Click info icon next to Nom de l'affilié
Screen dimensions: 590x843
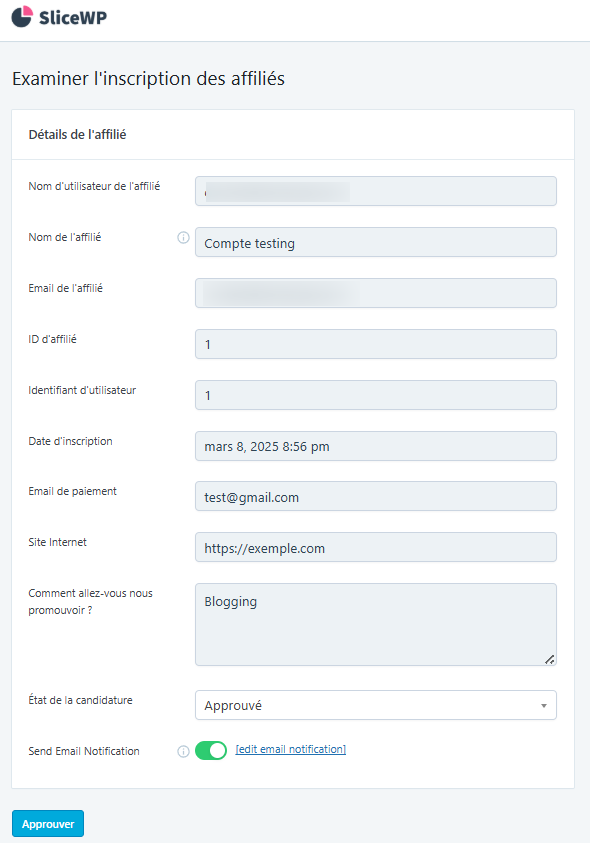[183, 238]
